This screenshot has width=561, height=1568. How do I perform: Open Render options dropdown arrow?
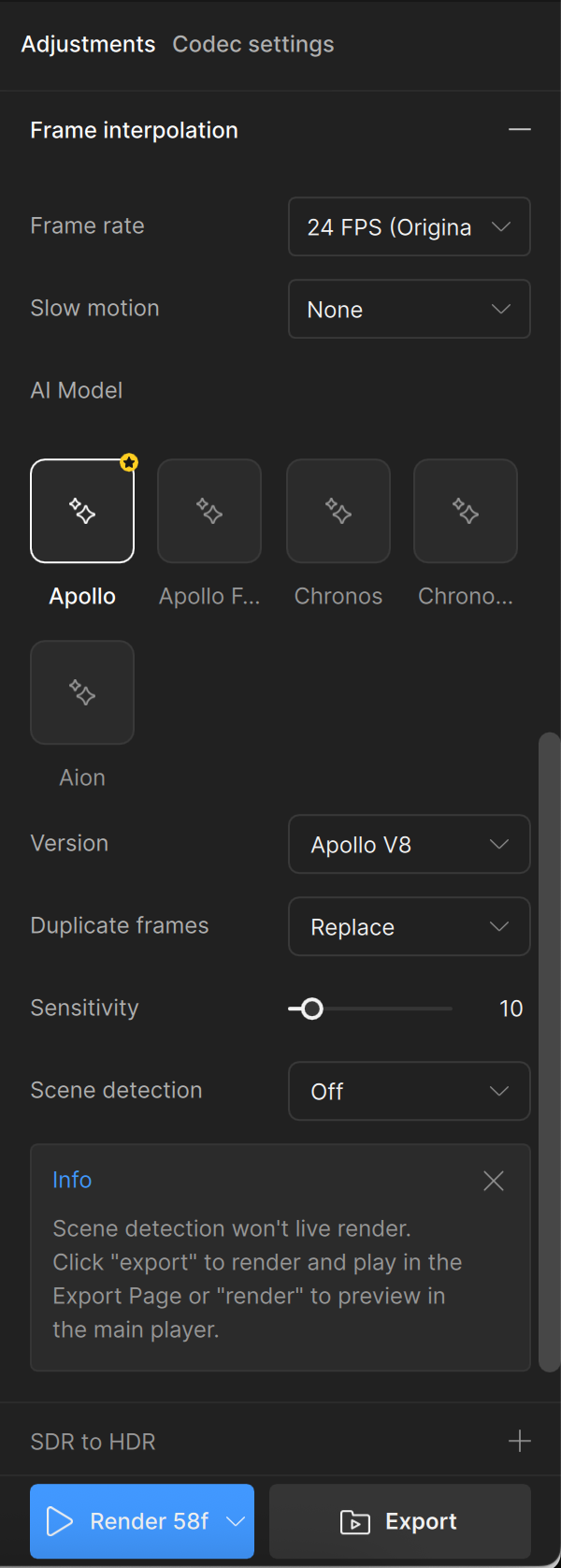pyautogui.click(x=236, y=1521)
